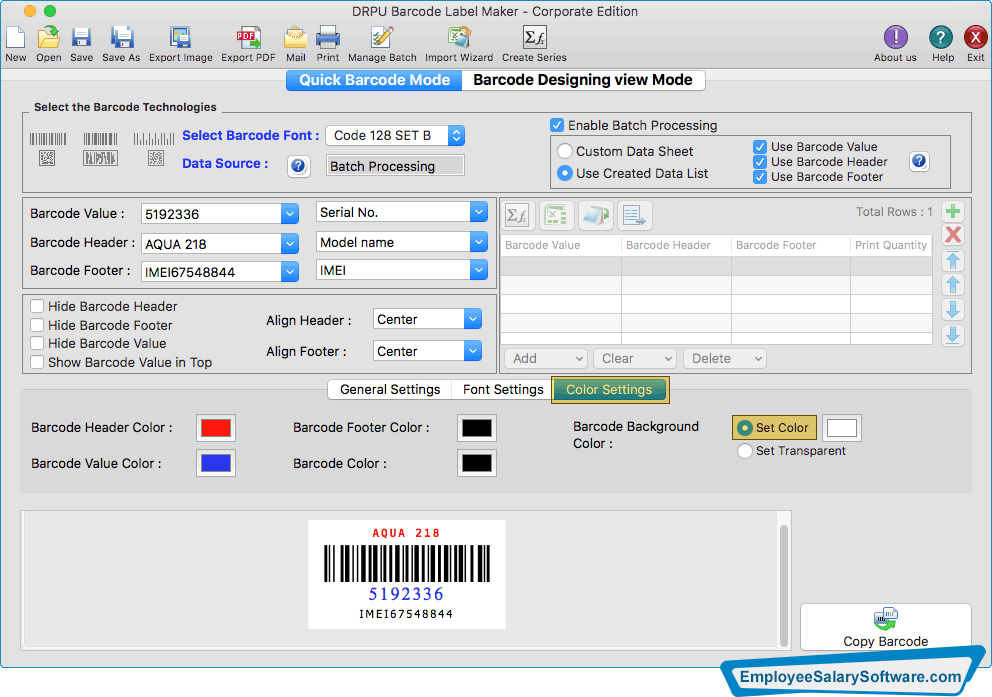Click the green add row plus icon
Viewport: 992px width, 697px height.
point(953,211)
